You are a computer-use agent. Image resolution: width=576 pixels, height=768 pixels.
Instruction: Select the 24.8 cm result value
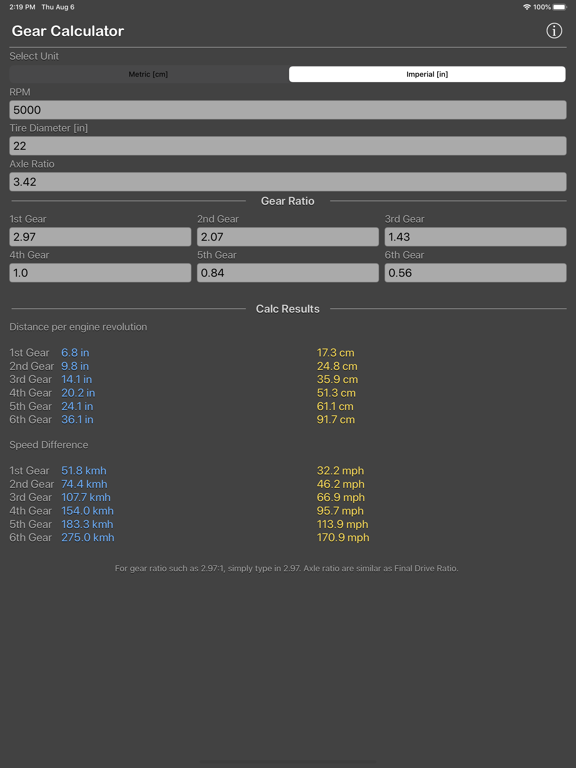[x=337, y=366]
